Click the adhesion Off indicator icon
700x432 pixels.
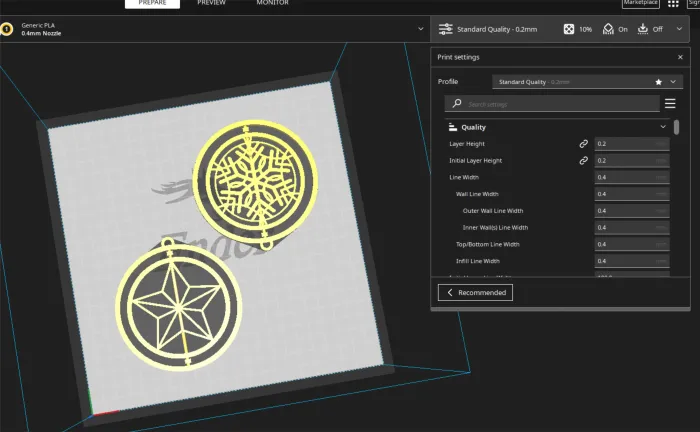pos(642,29)
